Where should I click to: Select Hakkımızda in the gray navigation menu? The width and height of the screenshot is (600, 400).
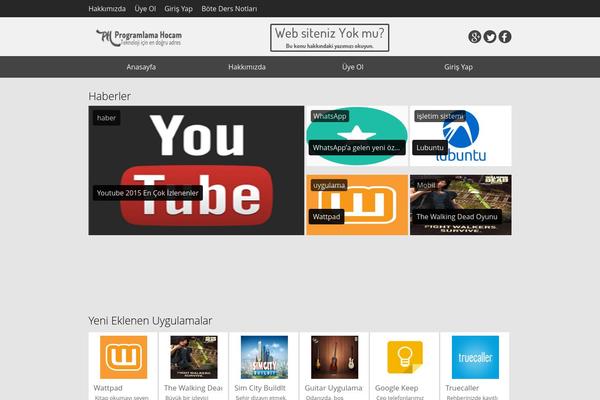[x=247, y=67]
